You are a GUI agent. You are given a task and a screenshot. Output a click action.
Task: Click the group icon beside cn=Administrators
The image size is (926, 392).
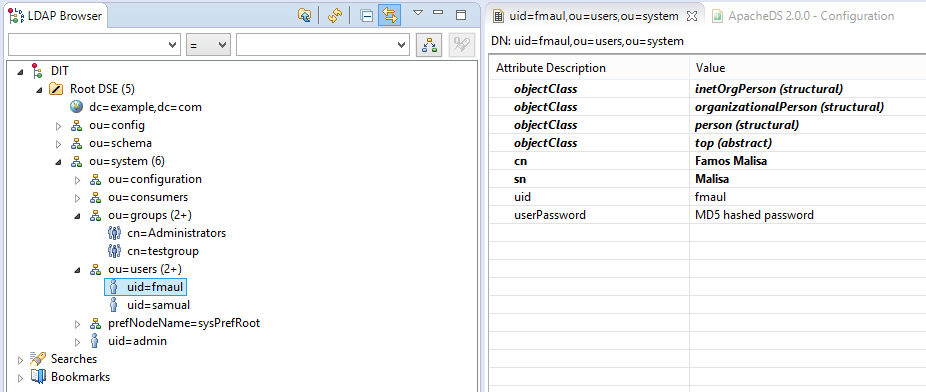[x=114, y=233]
